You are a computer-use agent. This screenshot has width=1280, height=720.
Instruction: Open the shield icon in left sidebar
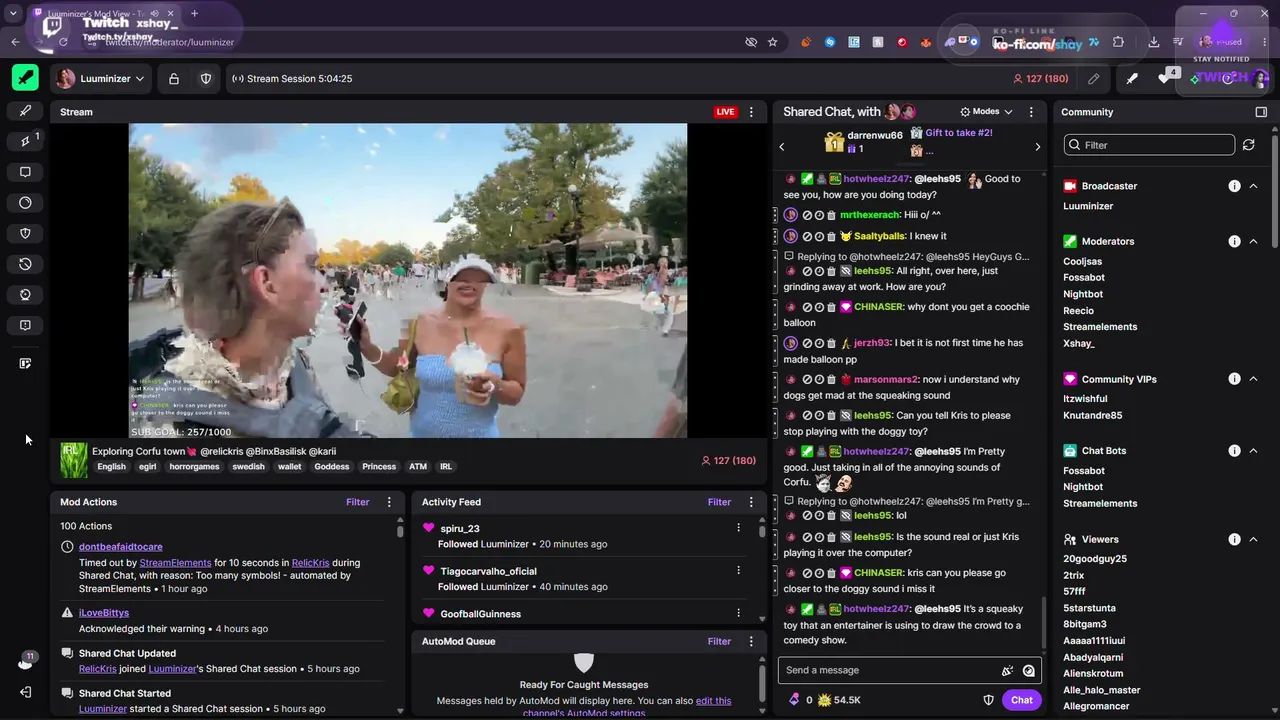(x=25, y=233)
